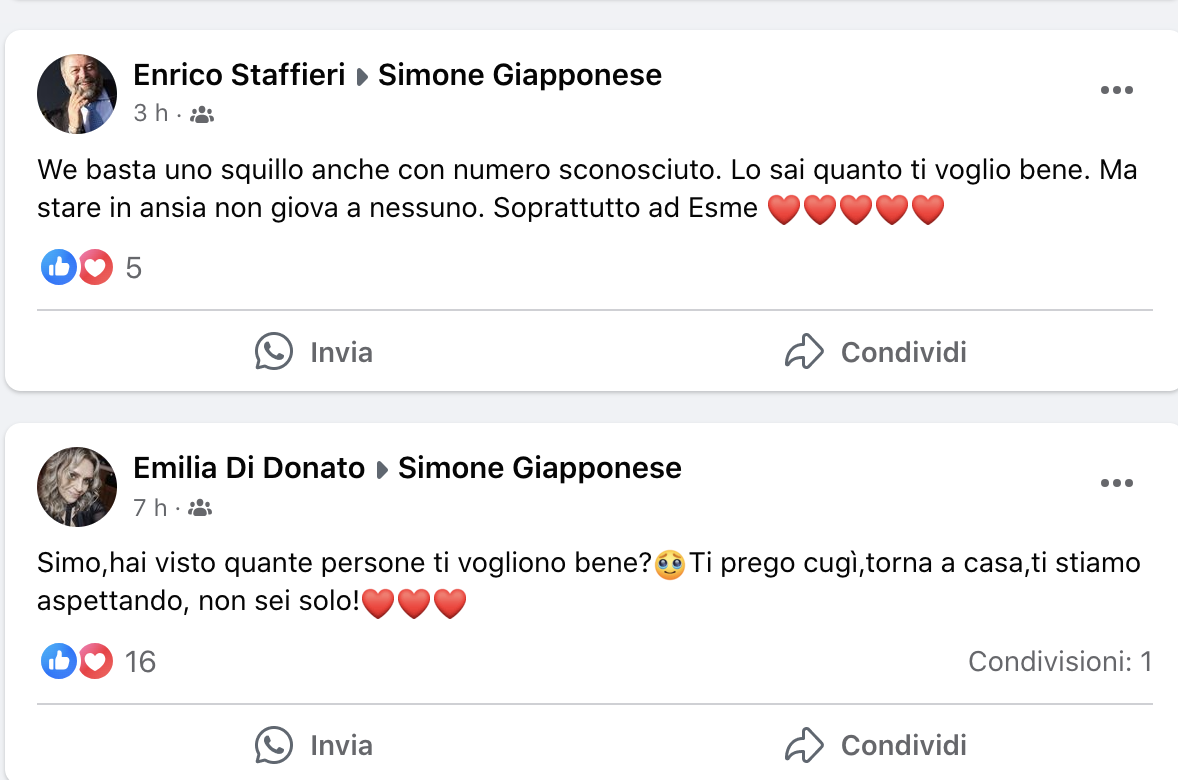Open reaction count 16 on Emilia's post
1178x780 pixels.
pos(141,661)
